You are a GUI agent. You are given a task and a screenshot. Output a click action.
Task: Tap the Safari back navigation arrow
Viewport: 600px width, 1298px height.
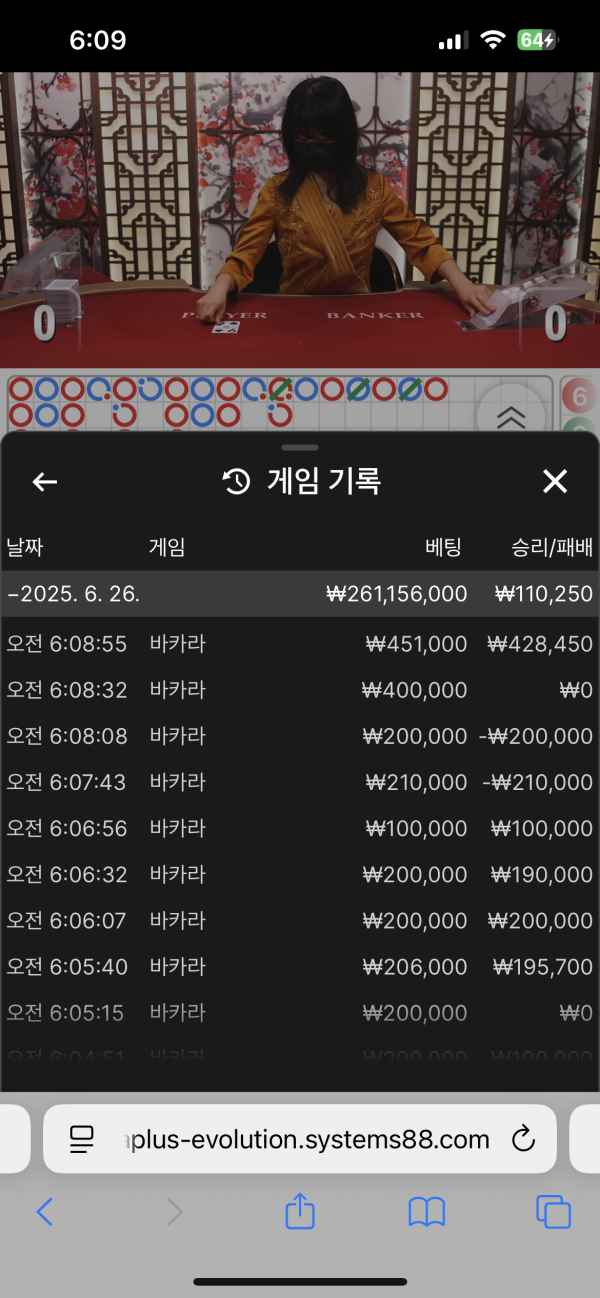tap(45, 1213)
